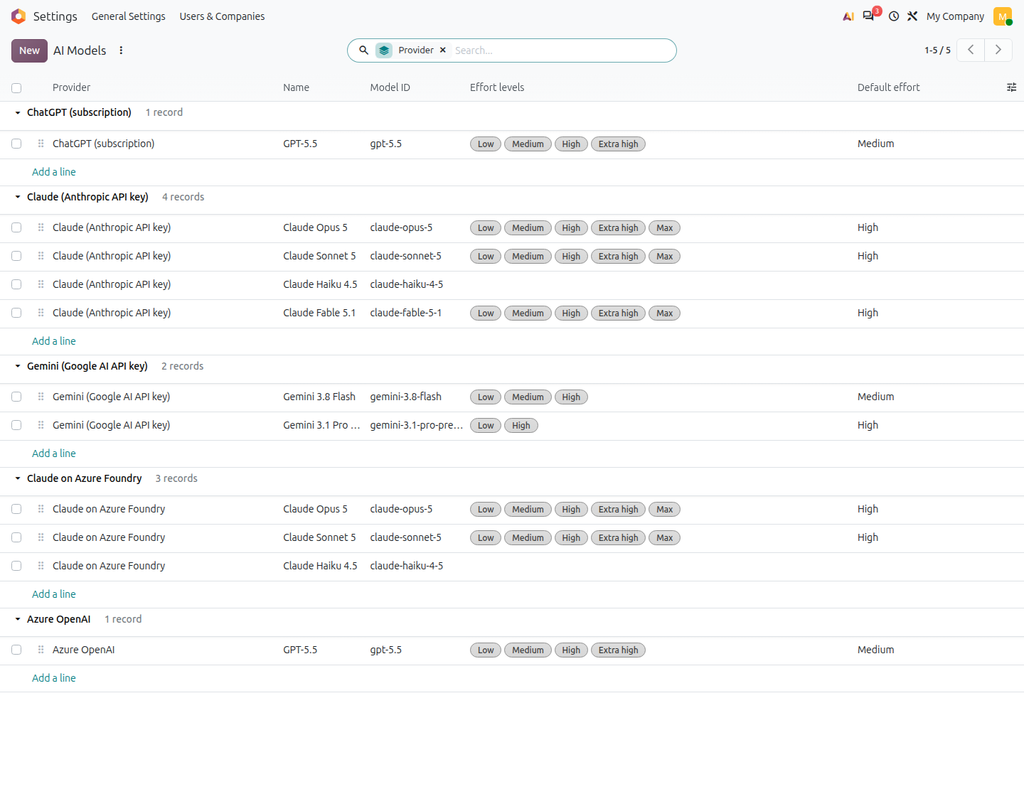Click drag handle on ChatGPT (subscription) GPT-5.5 row
Image resolution: width=1024 pixels, height=789 pixels.
(40, 144)
